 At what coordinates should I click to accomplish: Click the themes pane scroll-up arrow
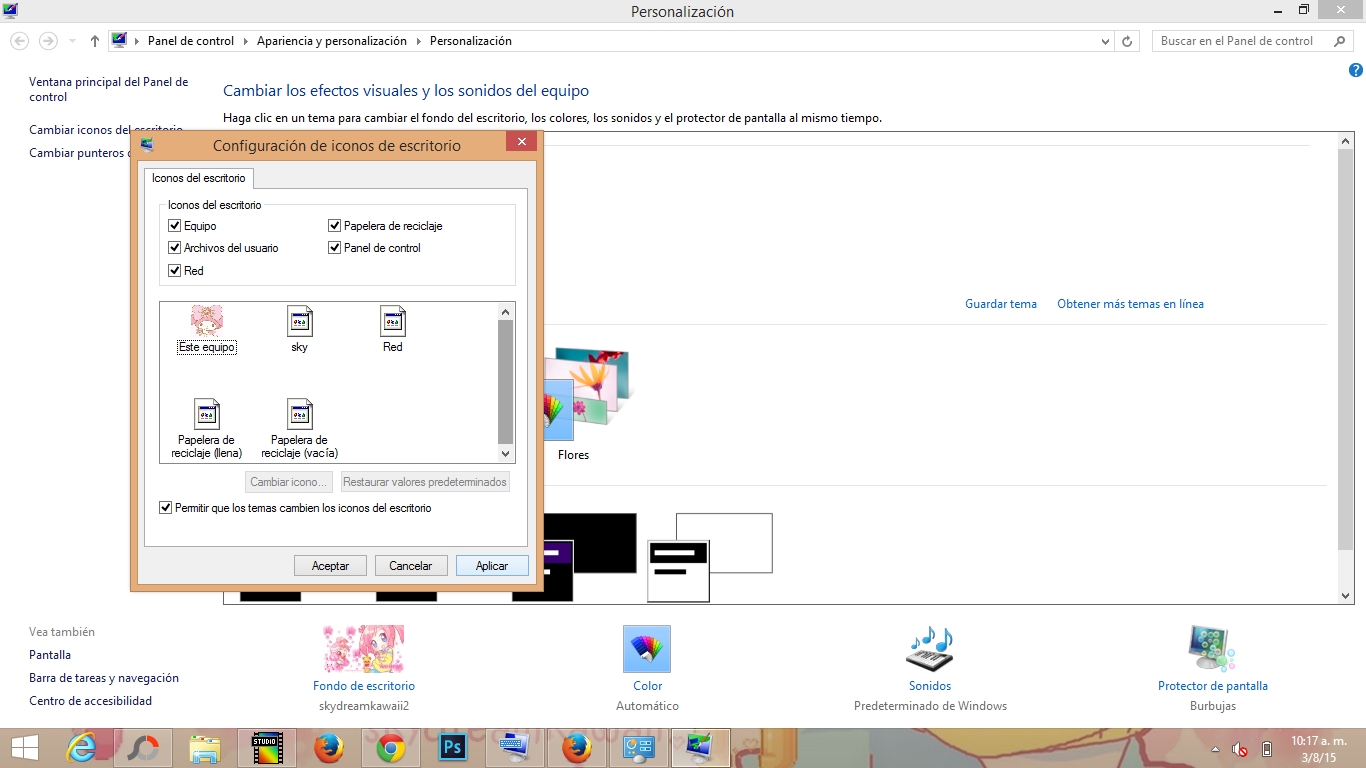[x=1346, y=142]
